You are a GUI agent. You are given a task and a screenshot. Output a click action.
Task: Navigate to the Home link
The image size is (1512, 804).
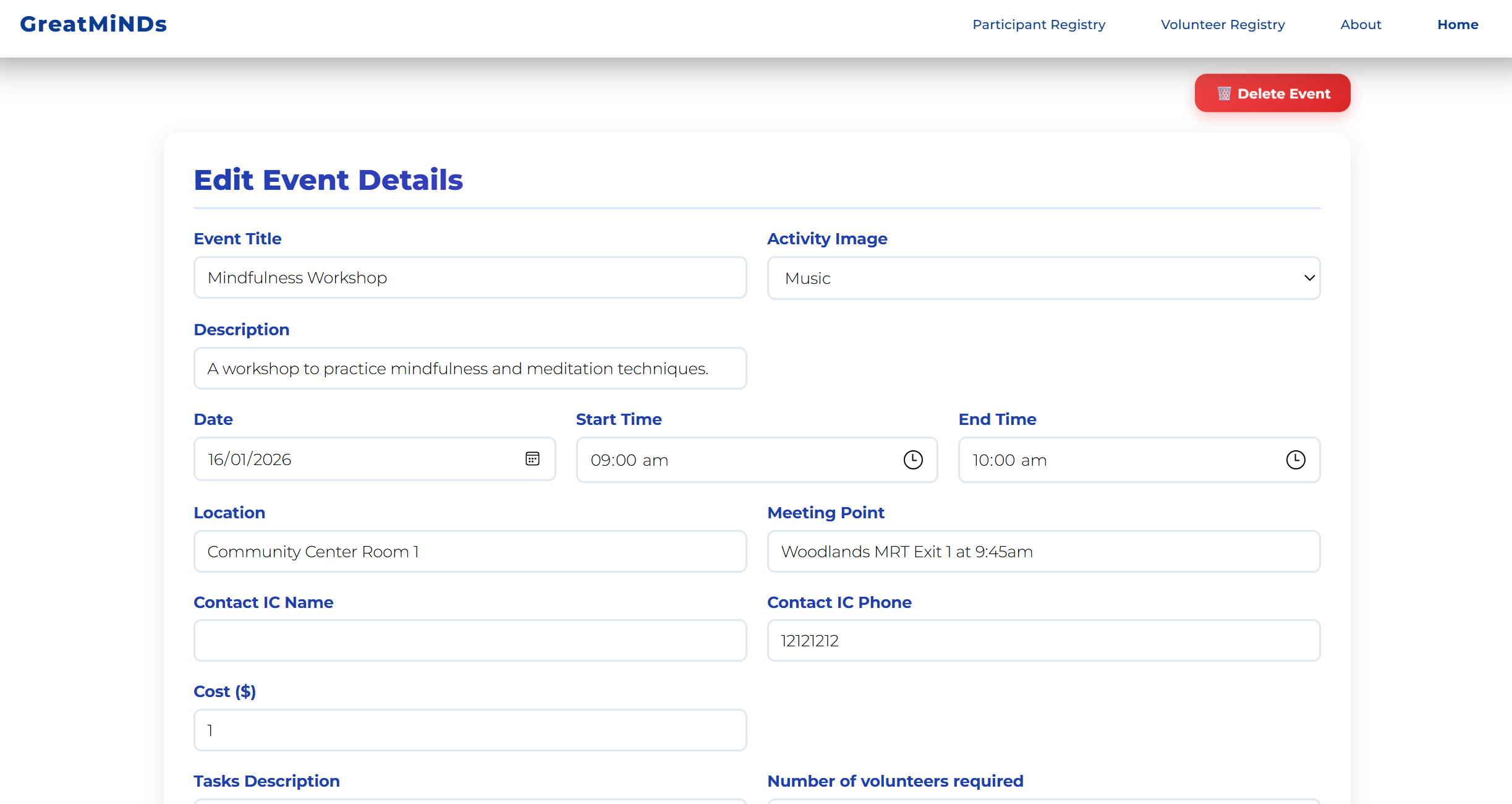coord(1458,25)
